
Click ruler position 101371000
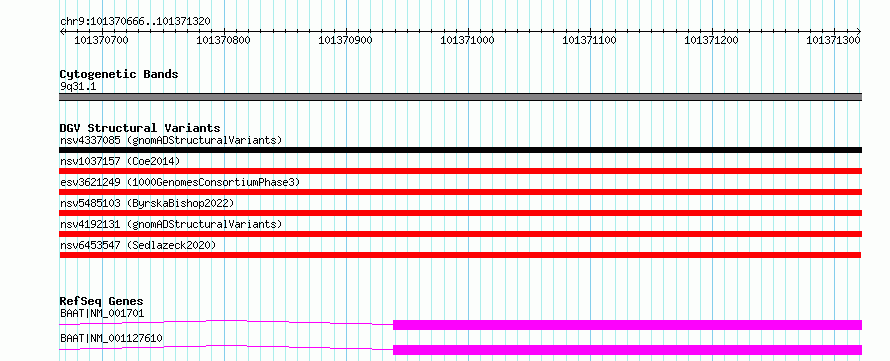pos(468,40)
